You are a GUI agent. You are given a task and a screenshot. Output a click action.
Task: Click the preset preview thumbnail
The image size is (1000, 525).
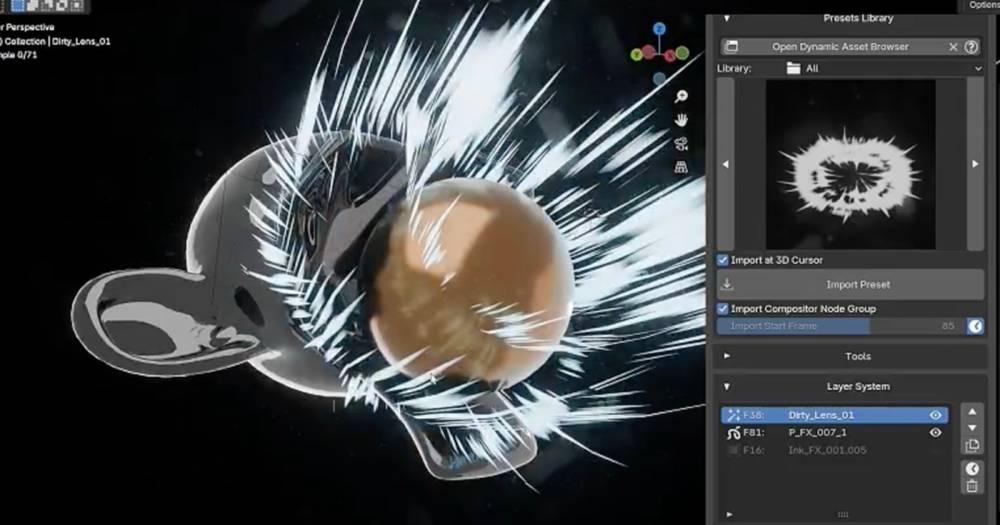pyautogui.click(x=850, y=164)
